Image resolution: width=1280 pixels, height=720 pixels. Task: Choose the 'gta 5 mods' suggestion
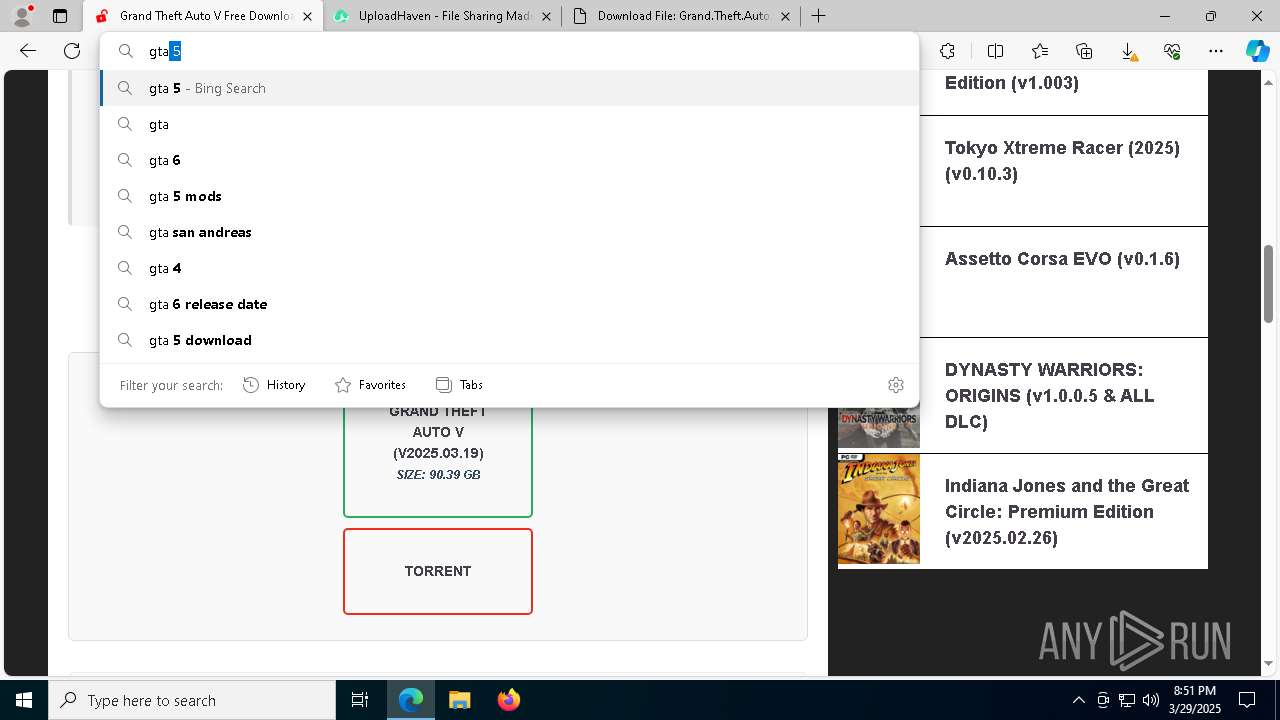click(509, 196)
